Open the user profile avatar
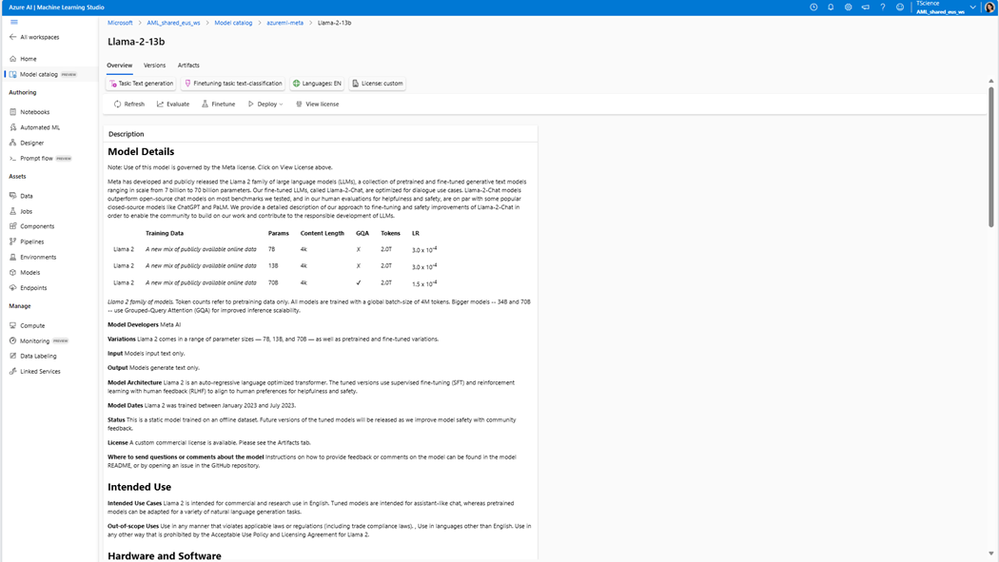Image resolution: width=999 pixels, height=562 pixels. (989, 7)
